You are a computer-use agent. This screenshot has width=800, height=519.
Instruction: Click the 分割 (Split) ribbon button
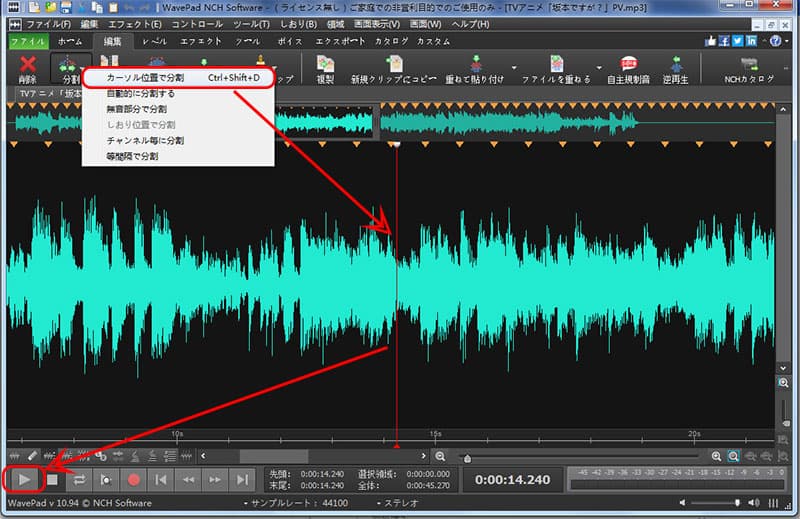pyautogui.click(x=68, y=69)
